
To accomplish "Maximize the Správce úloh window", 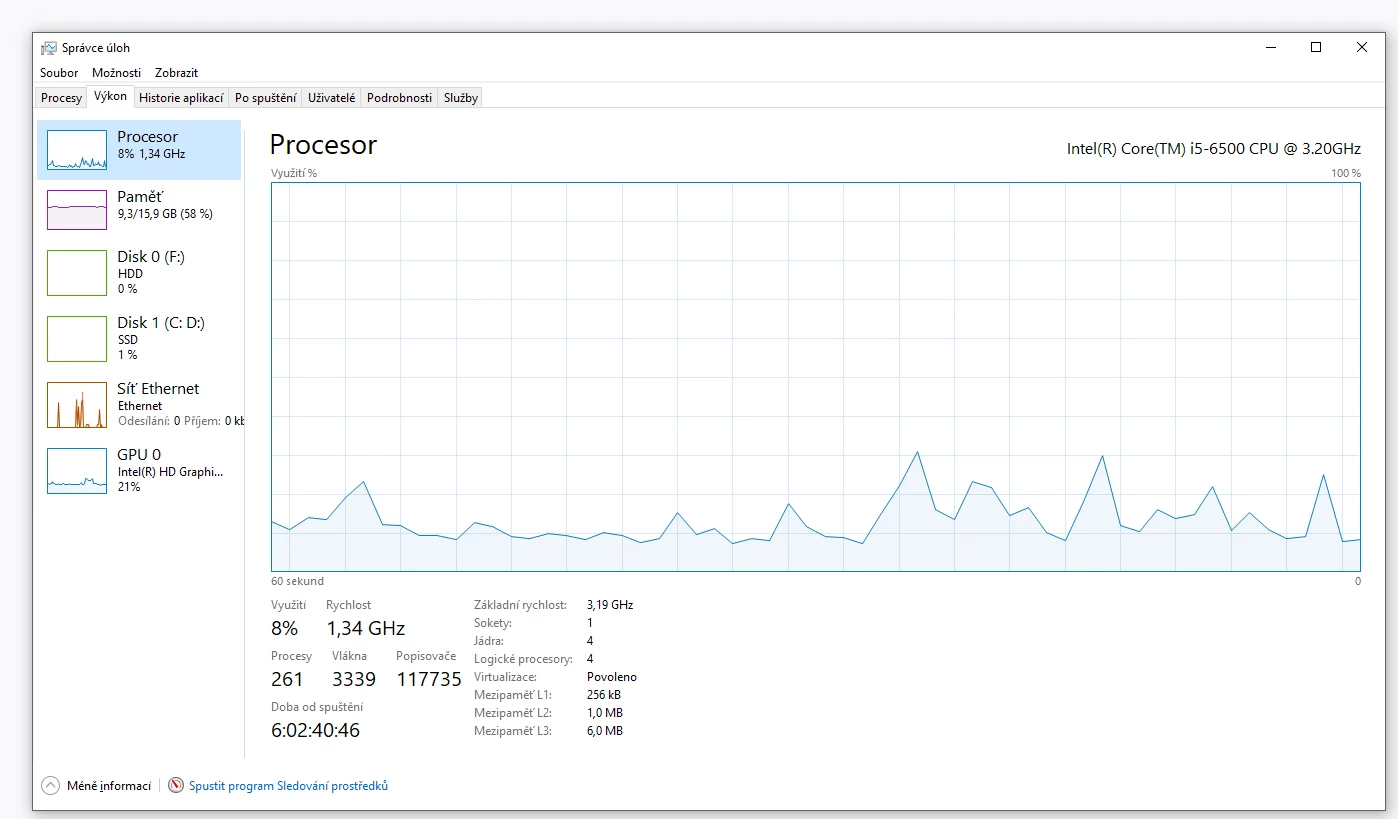I will point(1316,47).
